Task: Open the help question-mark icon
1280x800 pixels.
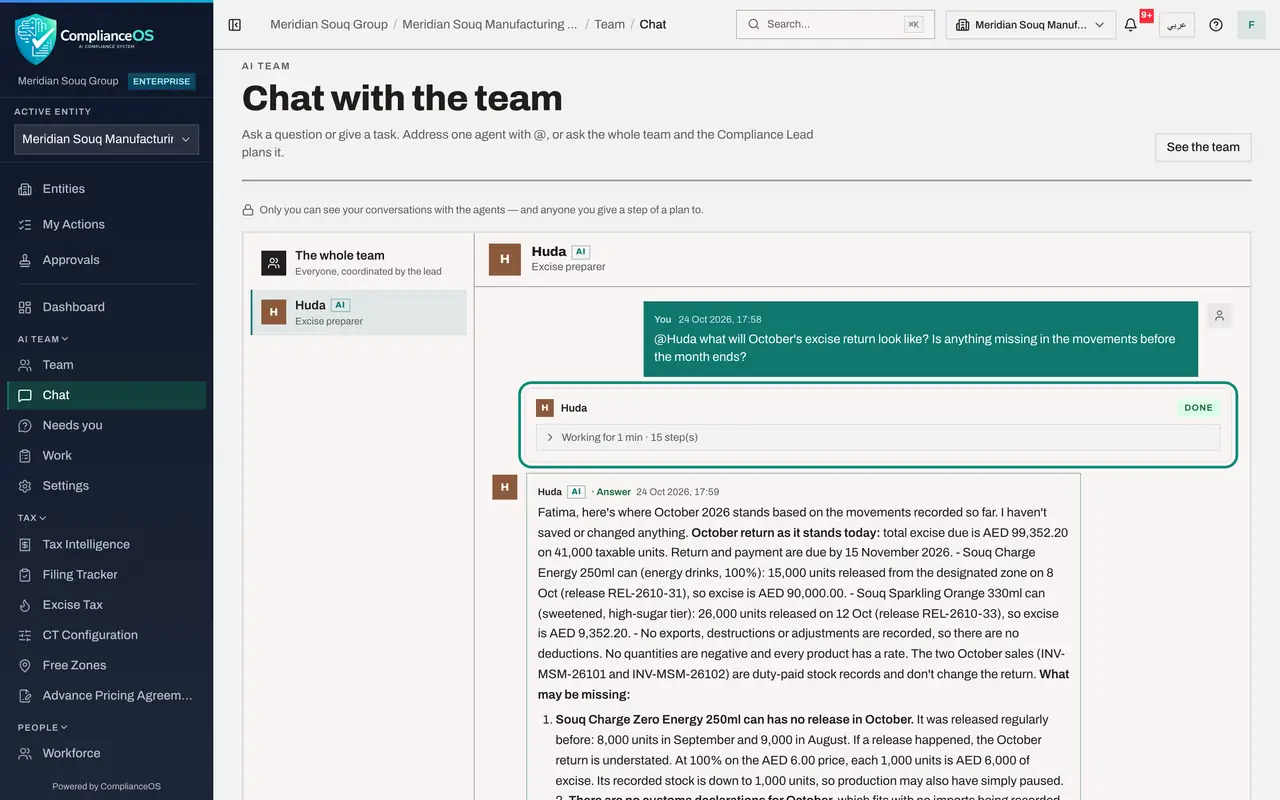Action: [1216, 25]
